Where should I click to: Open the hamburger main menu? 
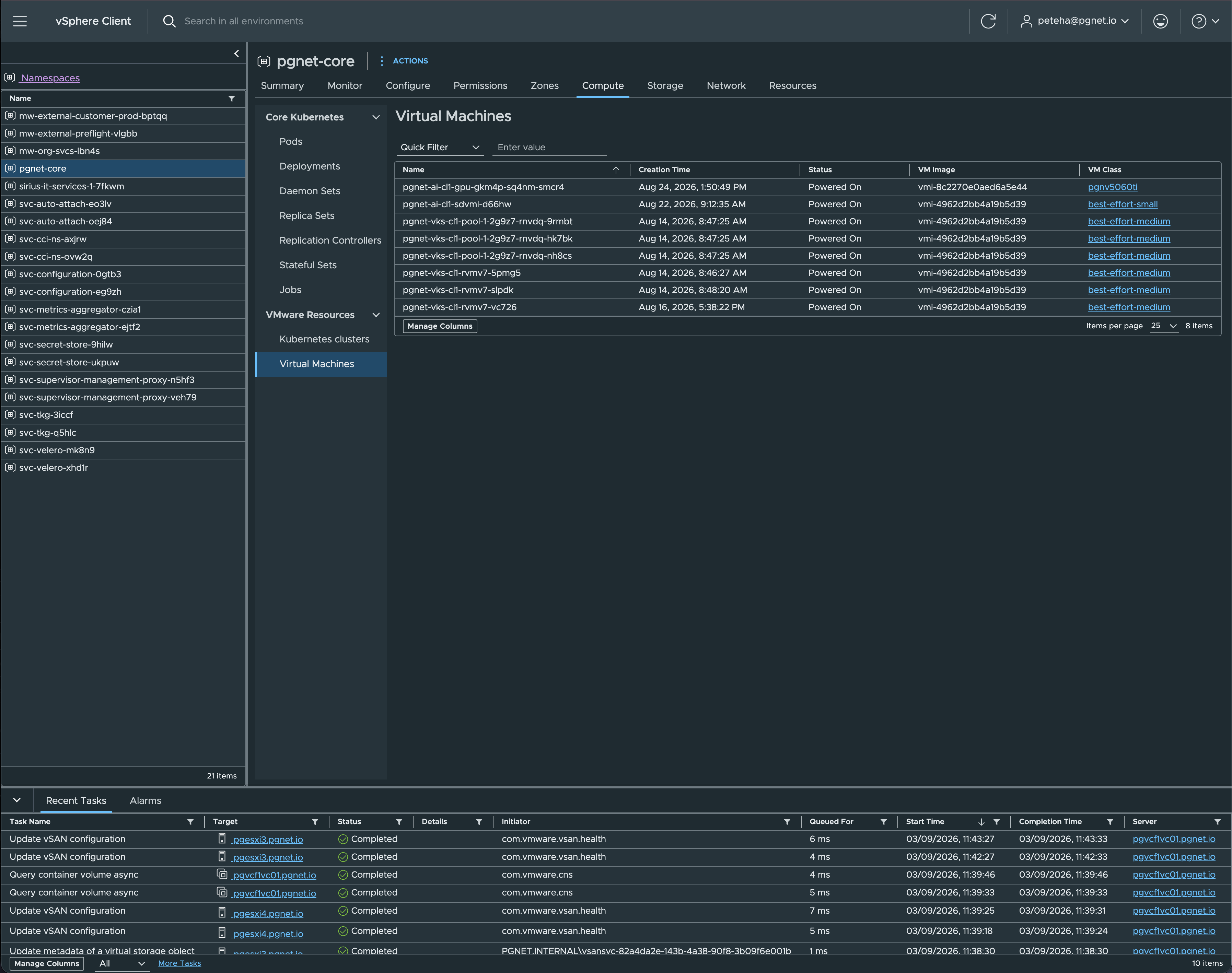20,21
